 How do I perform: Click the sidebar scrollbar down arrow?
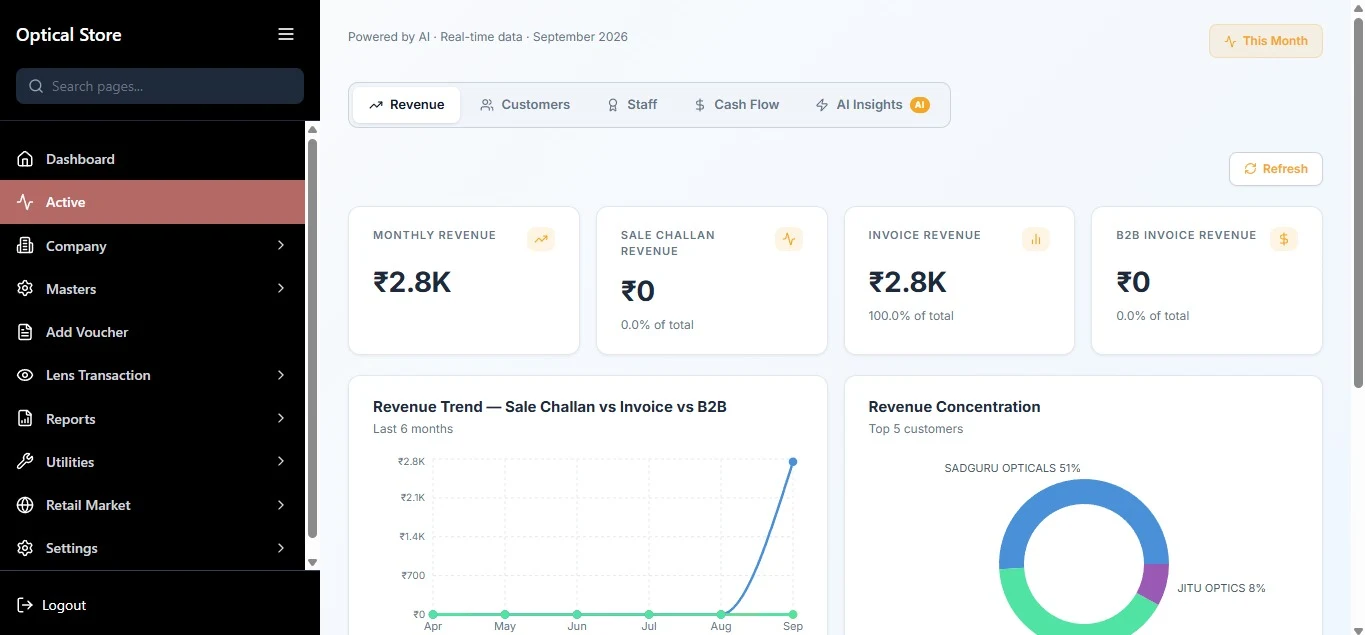(312, 563)
